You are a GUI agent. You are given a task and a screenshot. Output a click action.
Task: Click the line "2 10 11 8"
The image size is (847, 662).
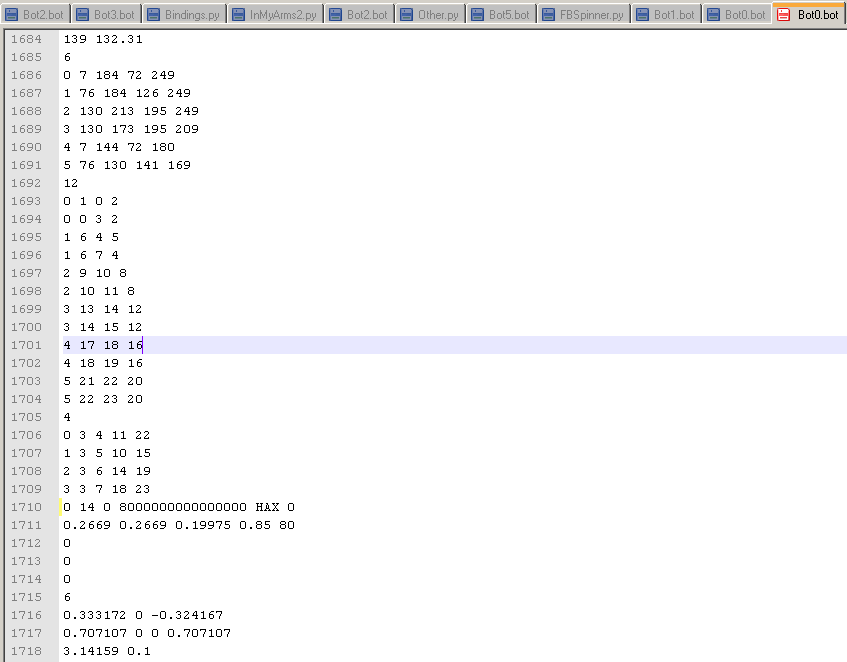coord(99,291)
